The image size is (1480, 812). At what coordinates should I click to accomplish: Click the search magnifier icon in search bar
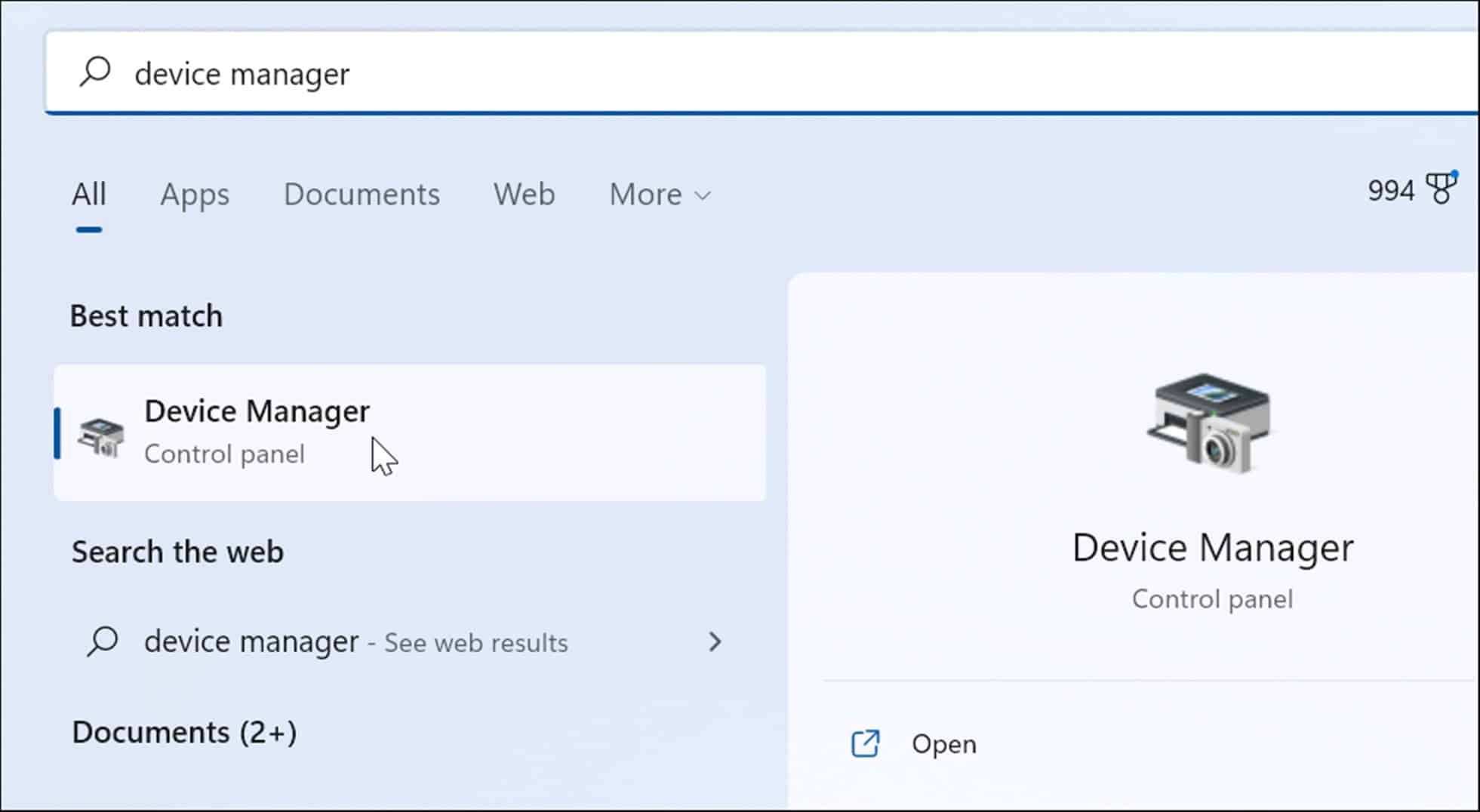click(x=94, y=72)
